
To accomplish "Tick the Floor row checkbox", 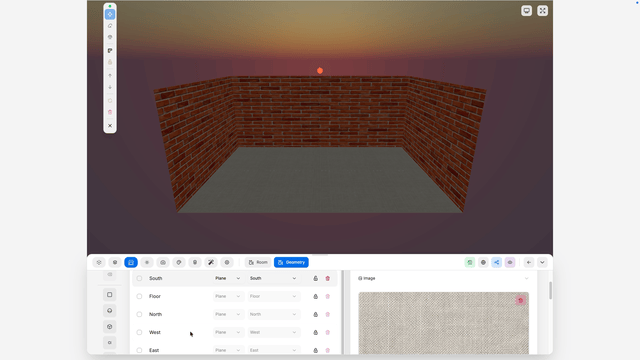I will coord(139,296).
